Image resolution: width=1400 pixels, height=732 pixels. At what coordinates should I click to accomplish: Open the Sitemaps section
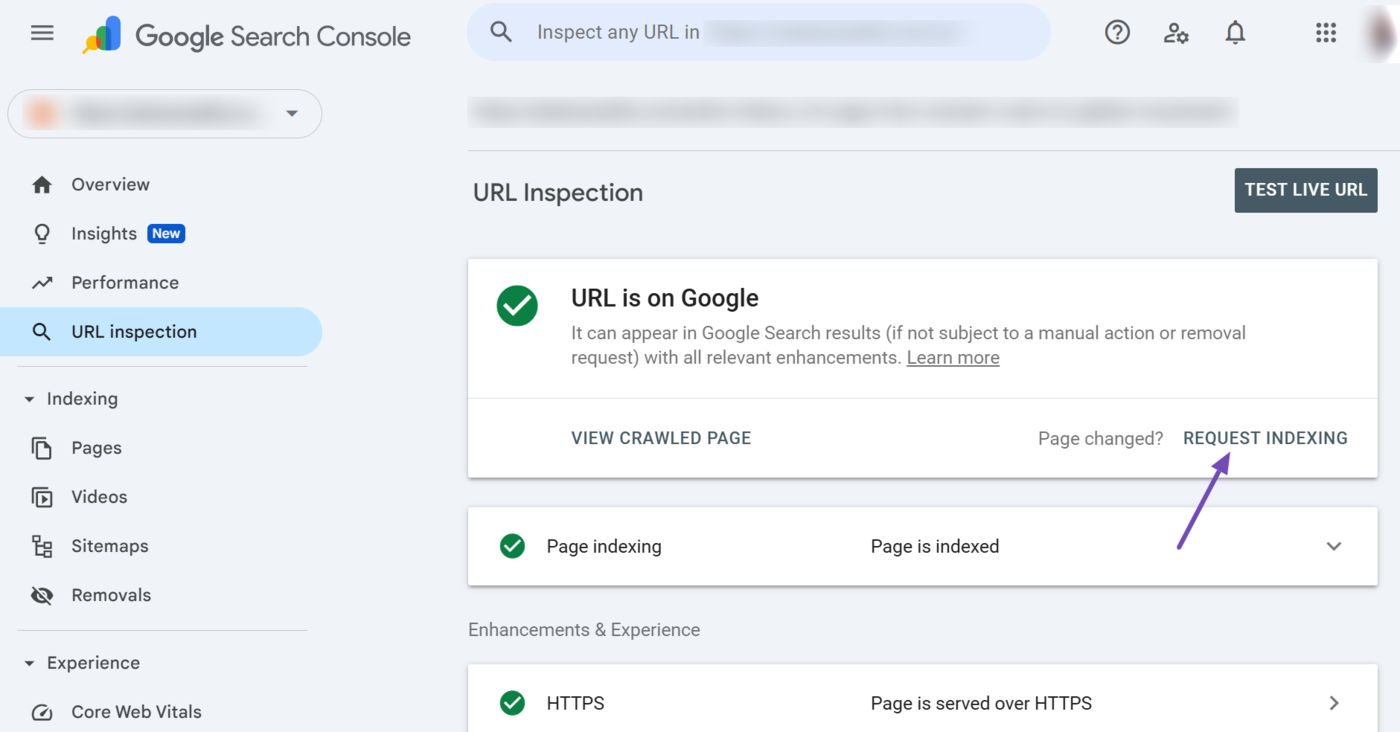[109, 546]
